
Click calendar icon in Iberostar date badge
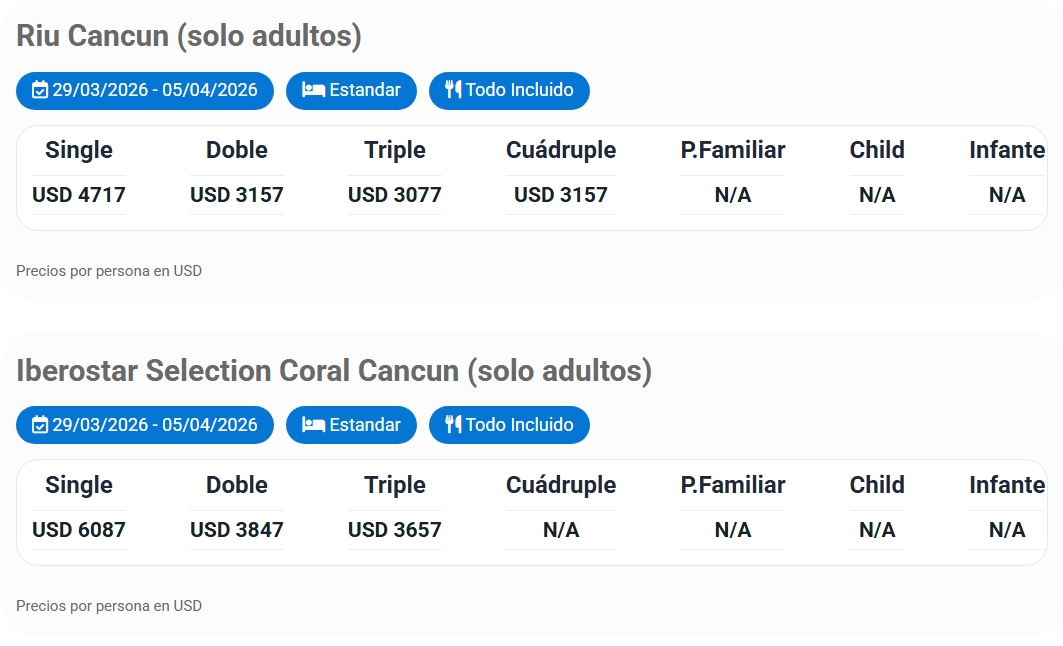tap(40, 425)
